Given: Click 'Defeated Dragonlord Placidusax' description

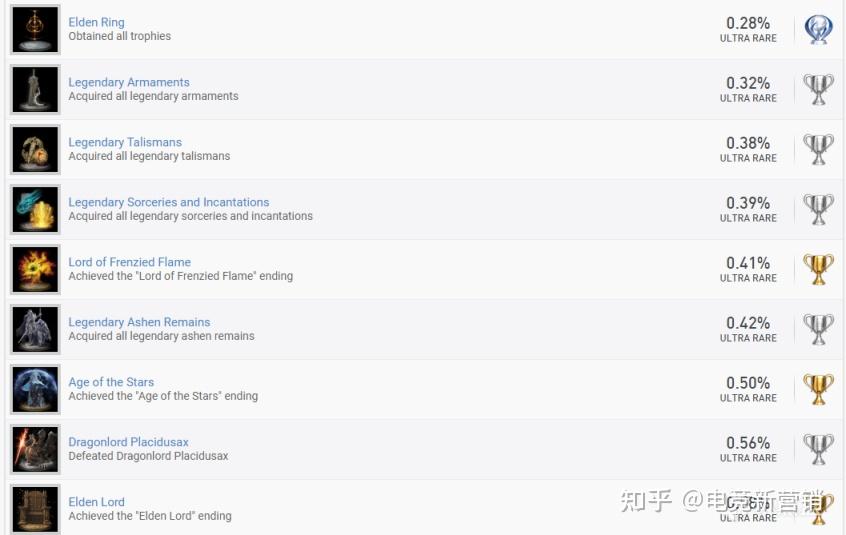Looking at the screenshot, I should 148,456.
